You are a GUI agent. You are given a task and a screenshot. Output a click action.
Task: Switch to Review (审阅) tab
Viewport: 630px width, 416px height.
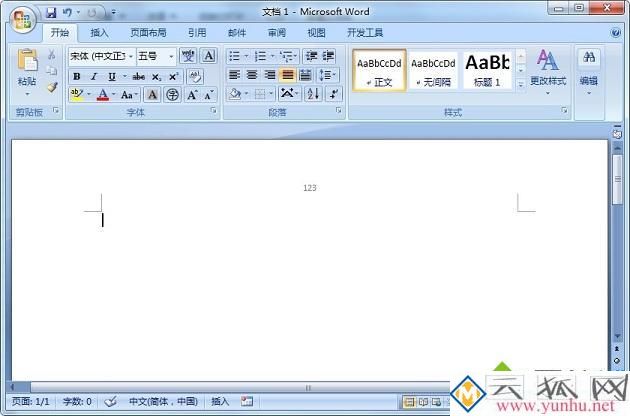(276, 33)
